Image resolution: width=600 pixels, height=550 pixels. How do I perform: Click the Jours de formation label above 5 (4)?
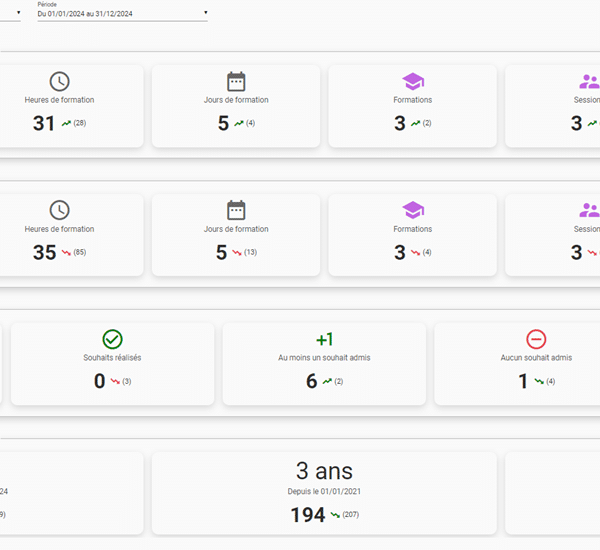(x=236, y=100)
